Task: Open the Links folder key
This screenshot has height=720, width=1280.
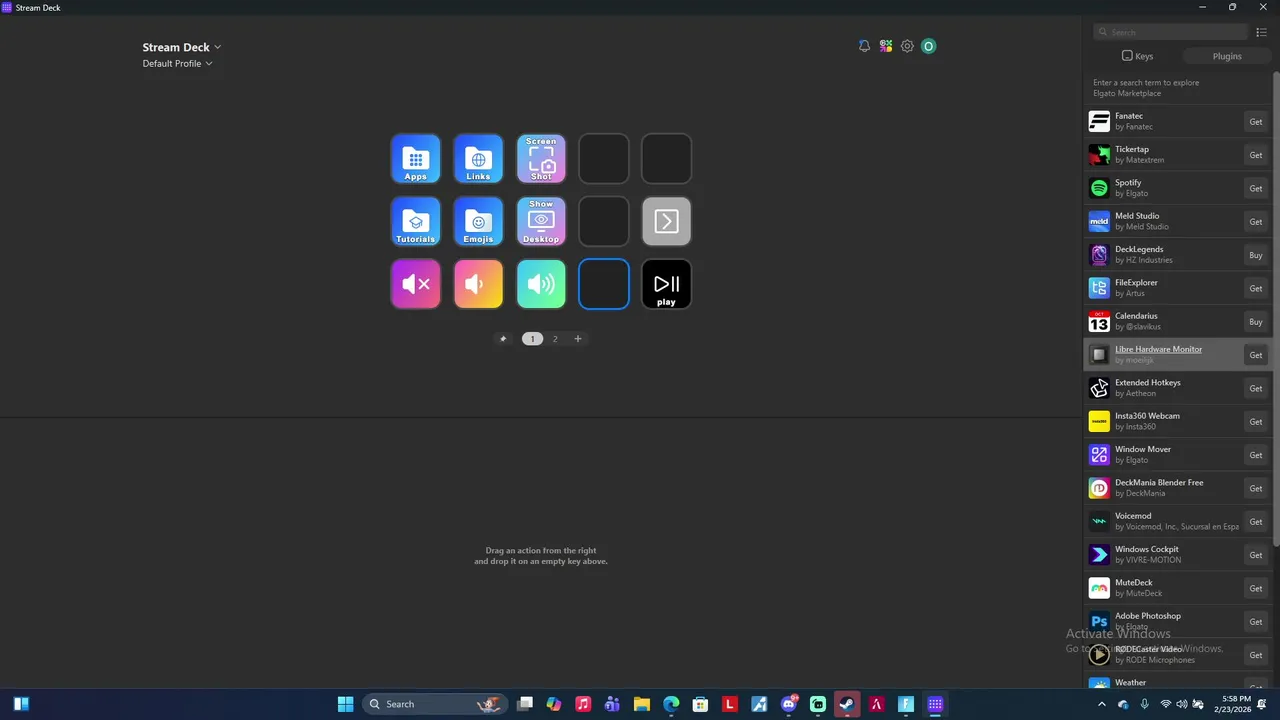Action: pyautogui.click(x=478, y=159)
